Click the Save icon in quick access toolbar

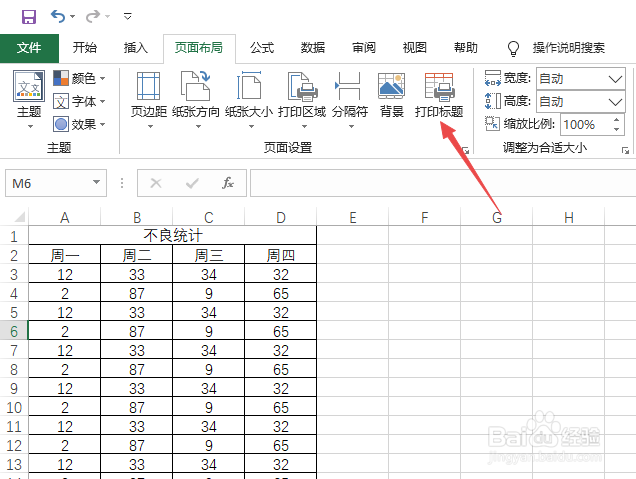(x=29, y=17)
